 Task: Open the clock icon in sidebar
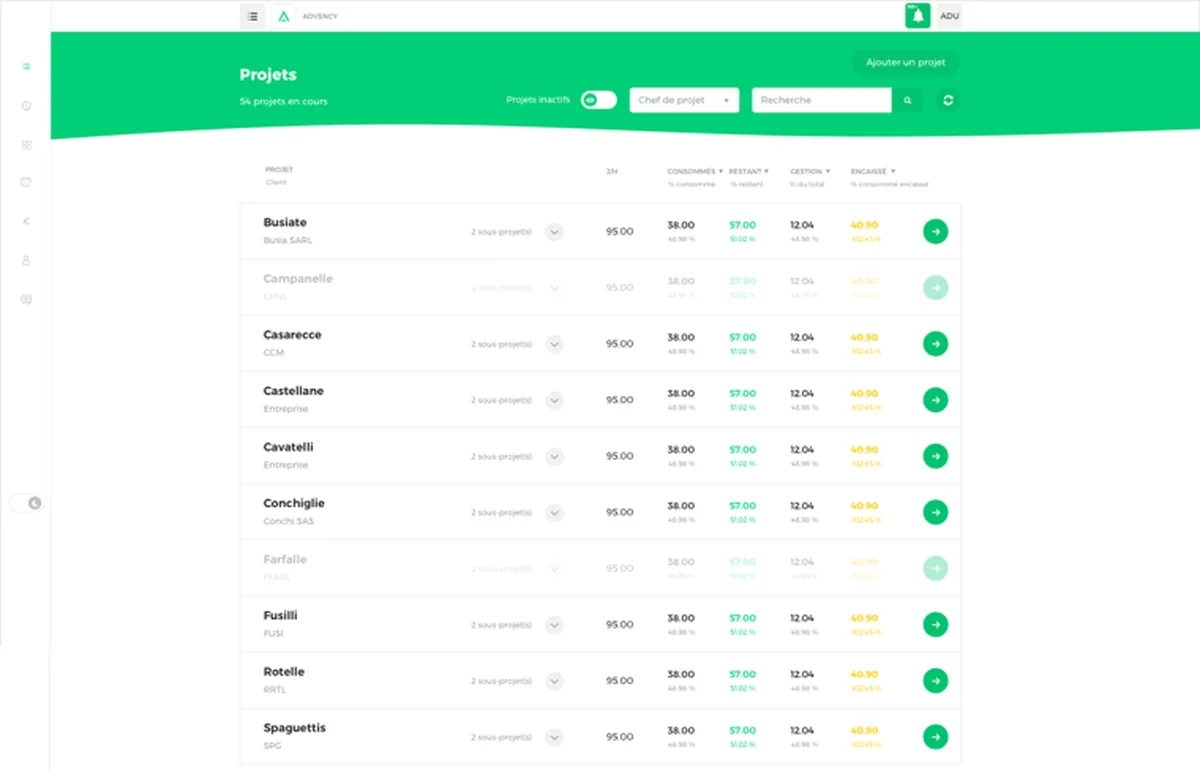tap(26, 105)
